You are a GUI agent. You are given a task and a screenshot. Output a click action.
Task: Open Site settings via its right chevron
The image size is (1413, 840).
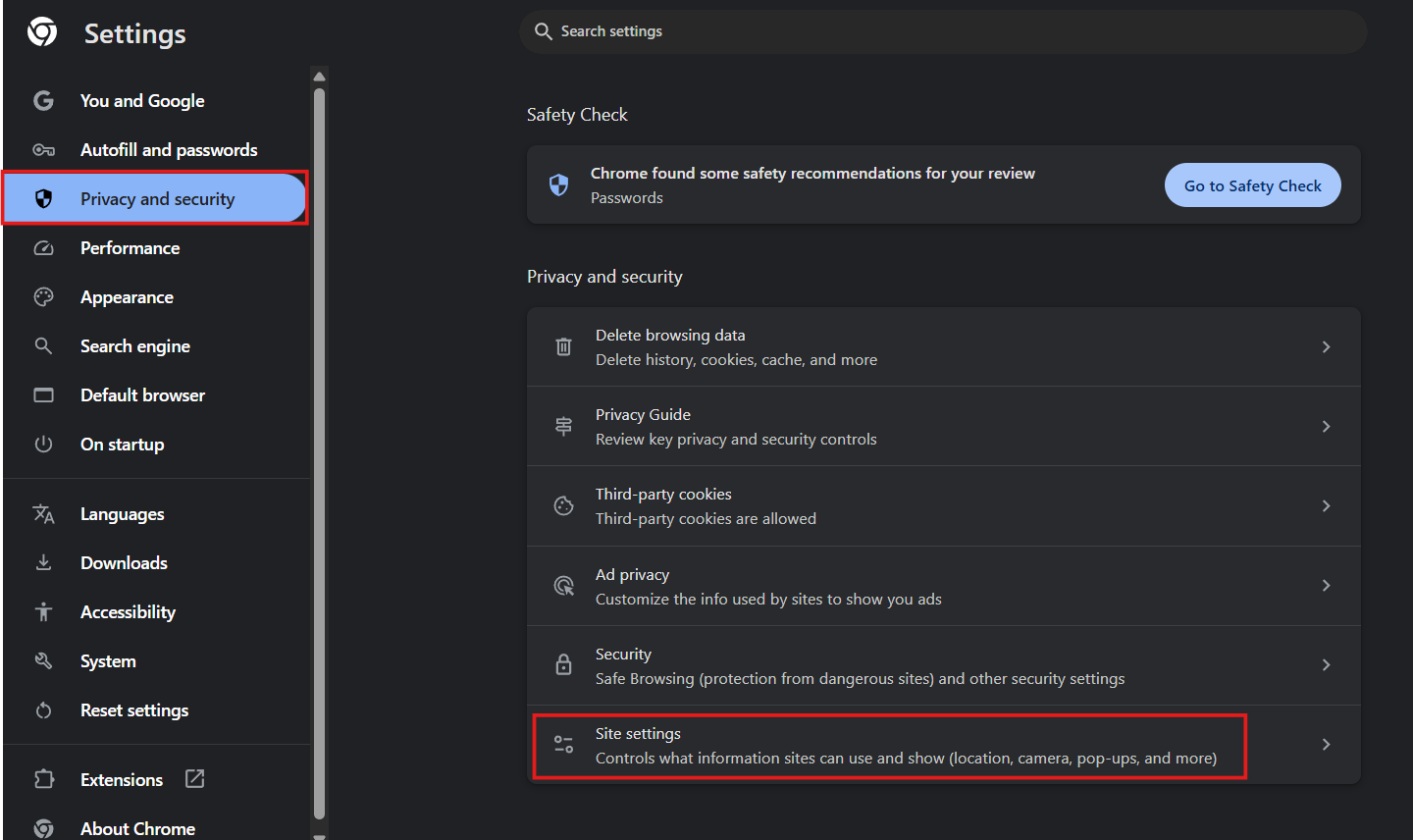(x=1326, y=745)
